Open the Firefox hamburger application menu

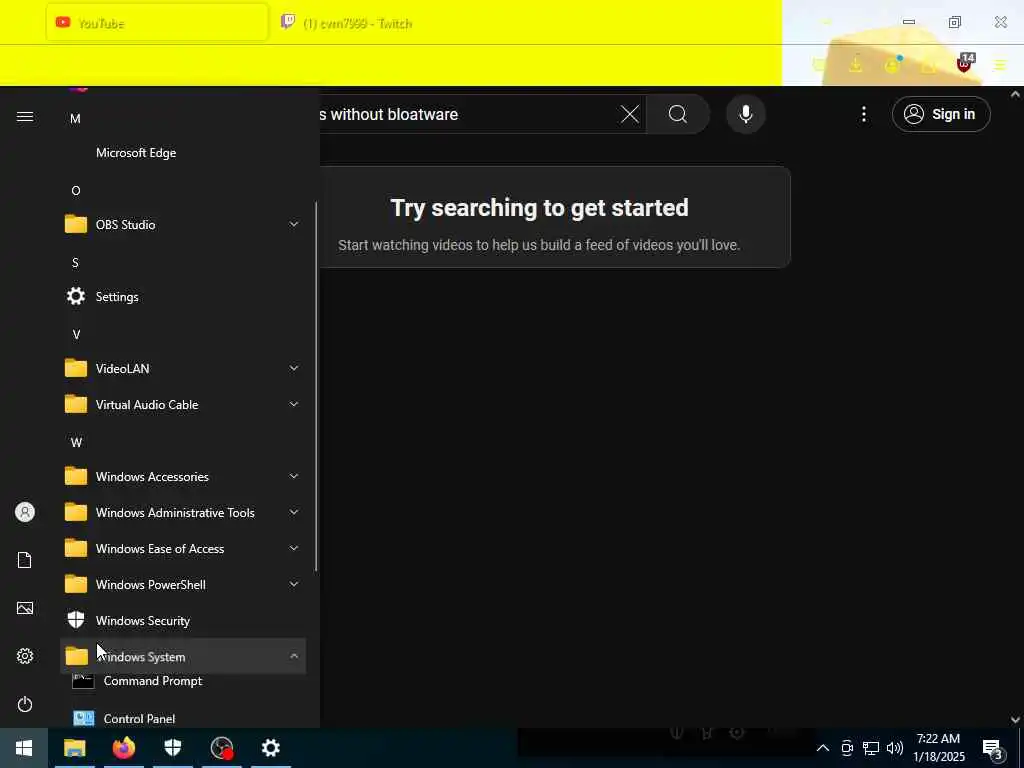pyautogui.click(x=1000, y=65)
